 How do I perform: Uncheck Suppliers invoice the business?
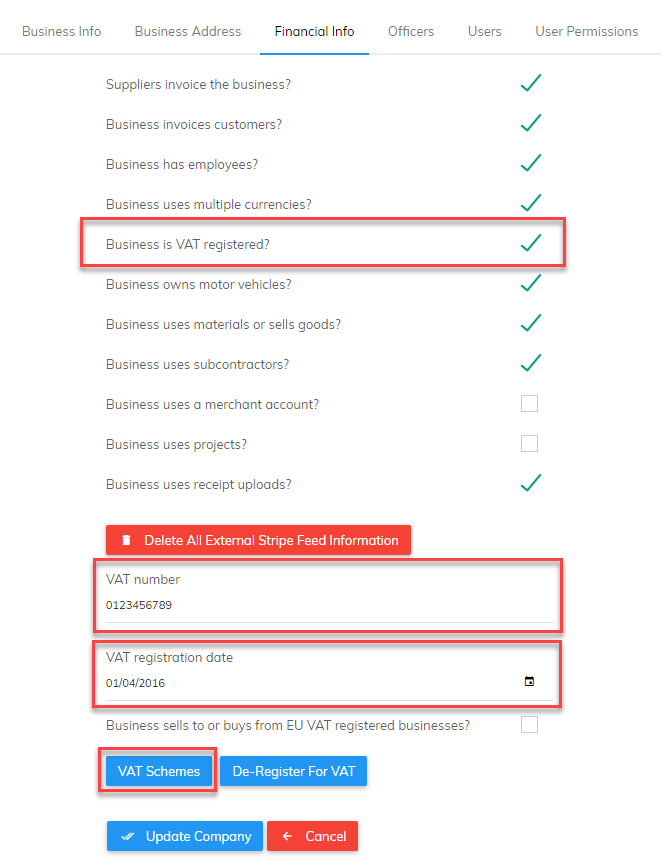(530, 83)
